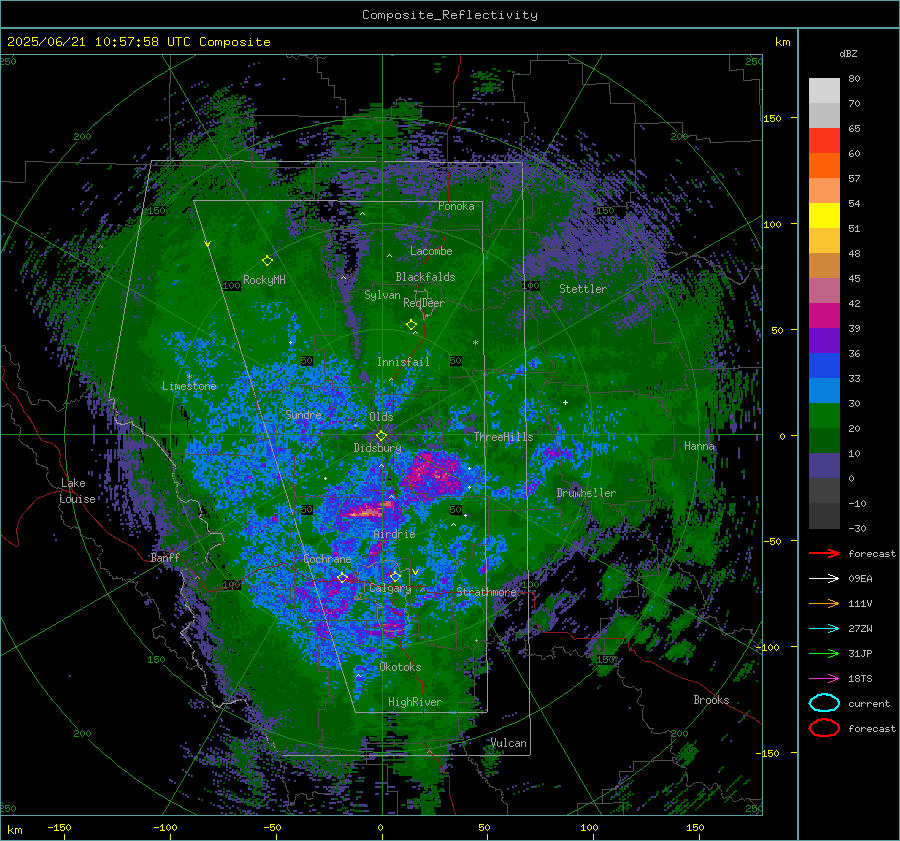Click the dark orange swatch between 60 and 57 dBZ
The height and width of the screenshot is (841, 900).
coord(824,166)
